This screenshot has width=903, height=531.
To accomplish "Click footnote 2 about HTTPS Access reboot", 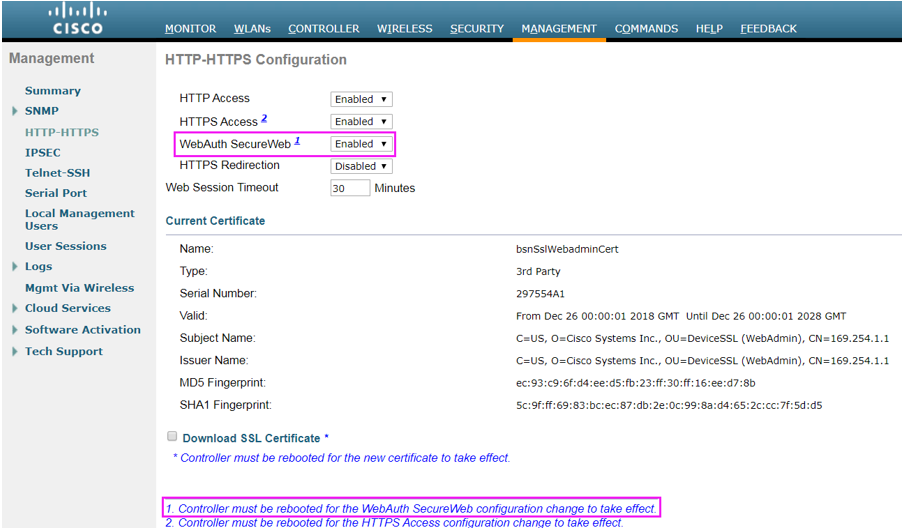I will point(394,522).
